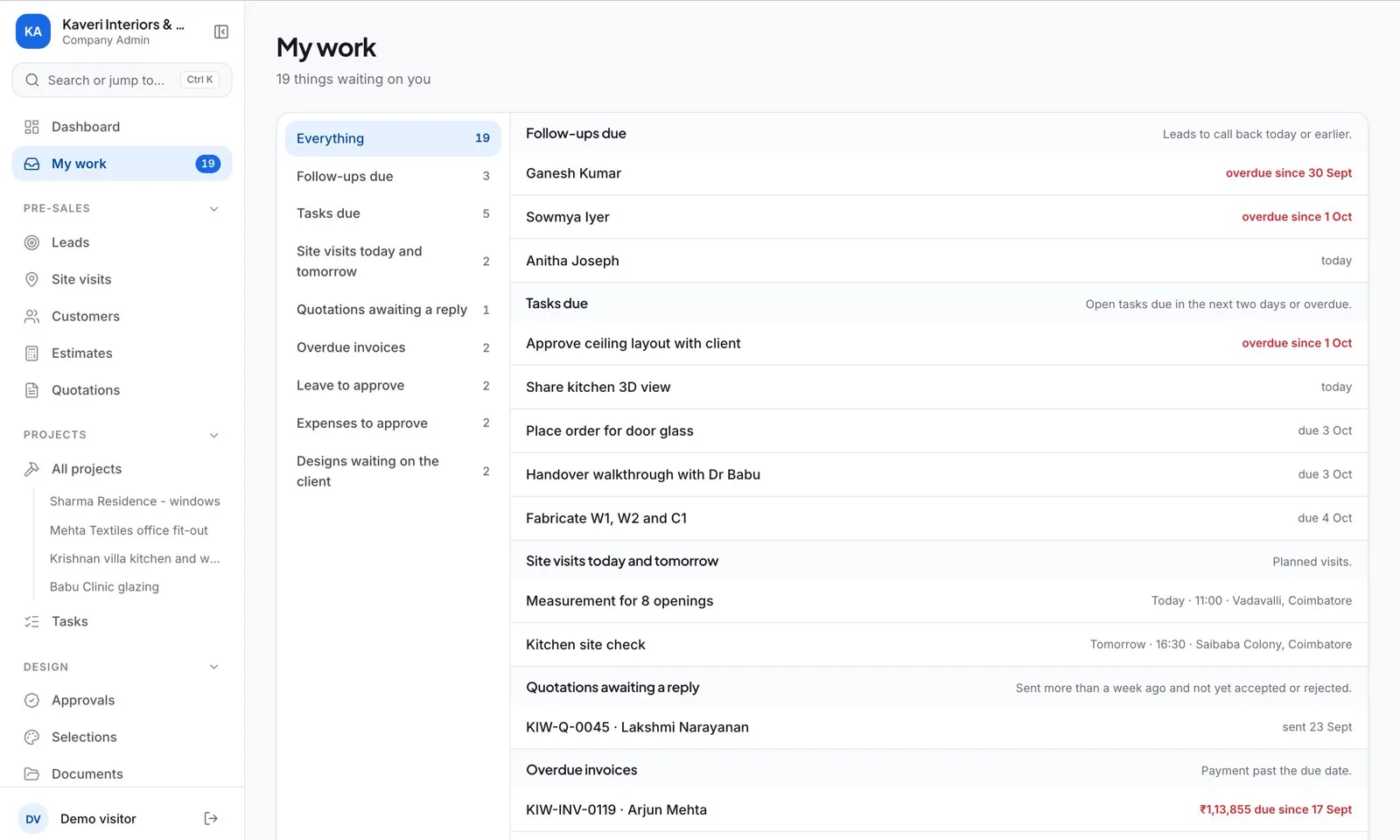Image resolution: width=1400 pixels, height=840 pixels.
Task: Click the Site visits pin icon
Action: (31, 279)
